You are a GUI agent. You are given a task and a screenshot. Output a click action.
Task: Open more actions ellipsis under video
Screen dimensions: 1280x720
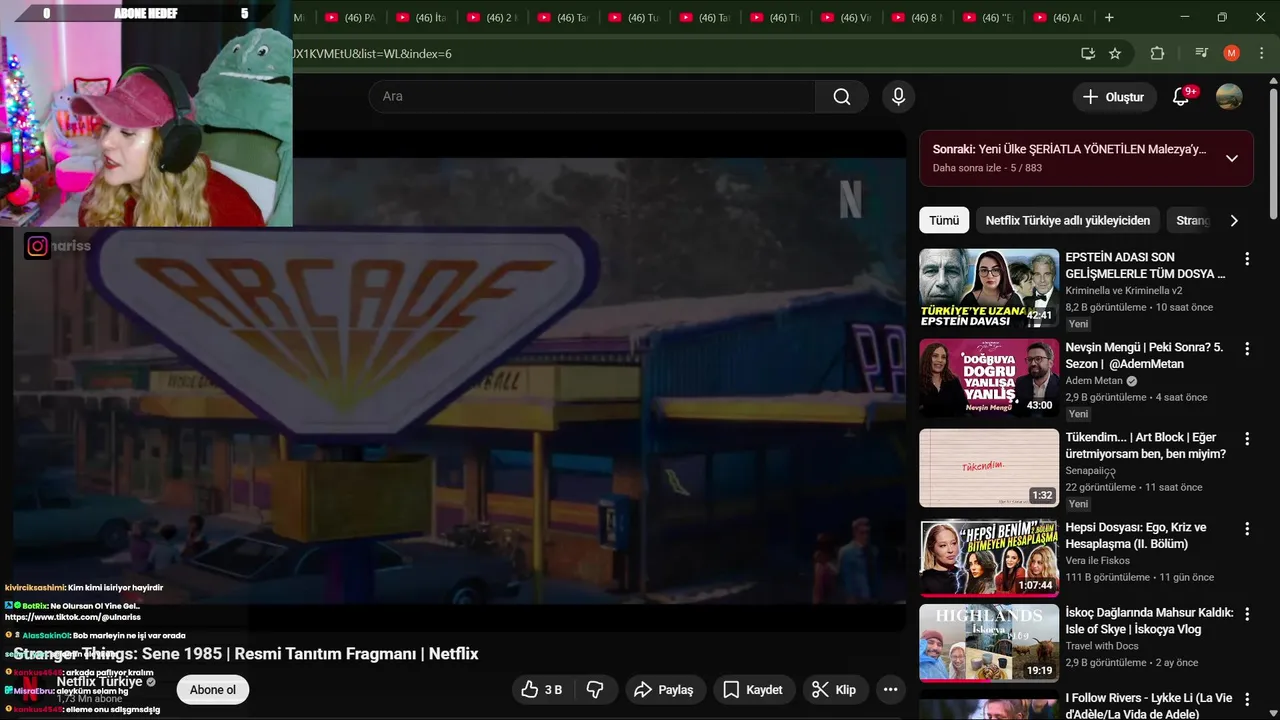point(890,690)
